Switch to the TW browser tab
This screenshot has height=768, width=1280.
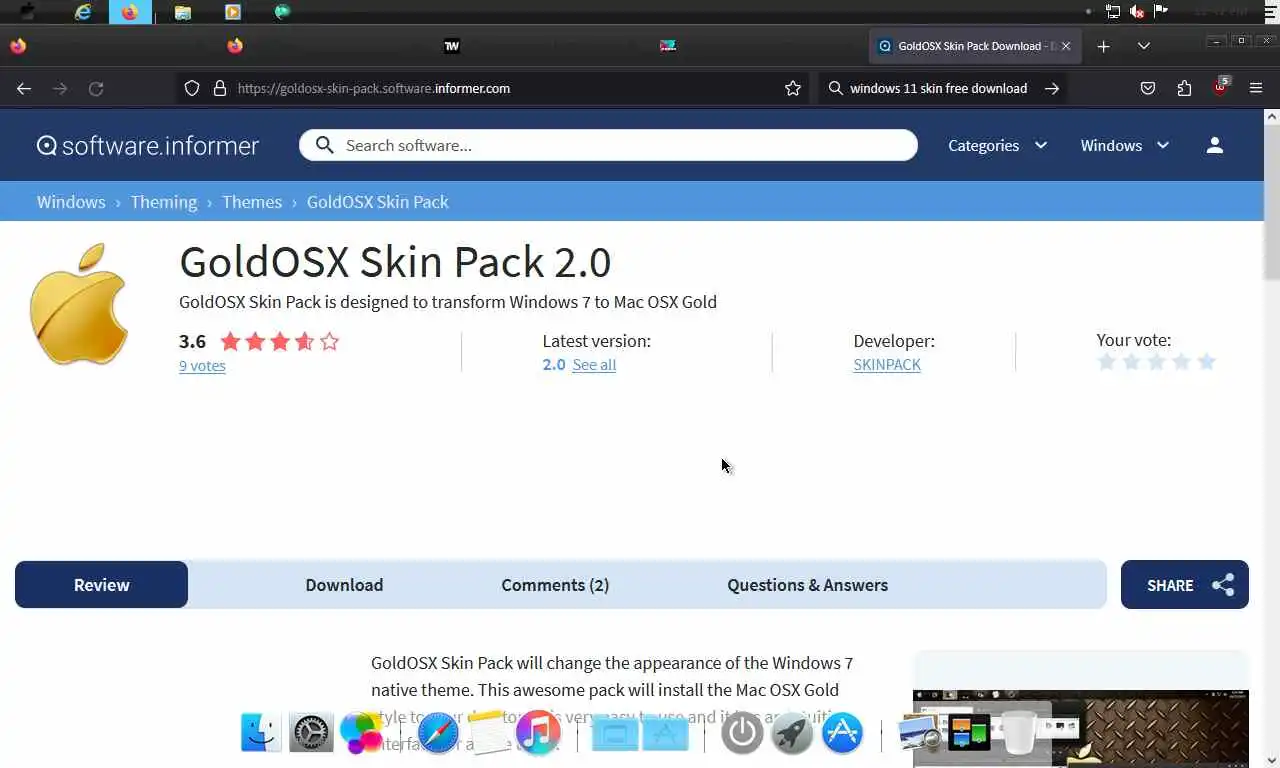[x=451, y=46]
